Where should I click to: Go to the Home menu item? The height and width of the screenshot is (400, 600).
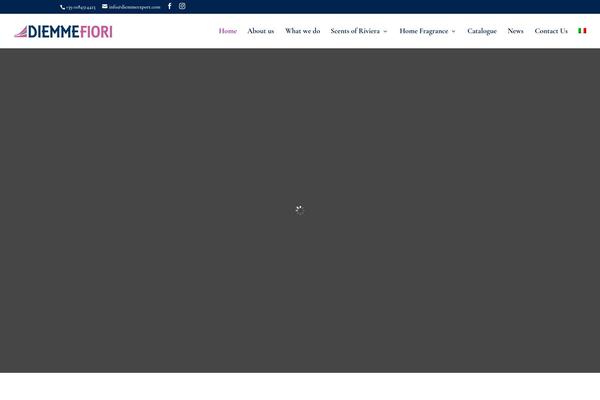click(228, 31)
